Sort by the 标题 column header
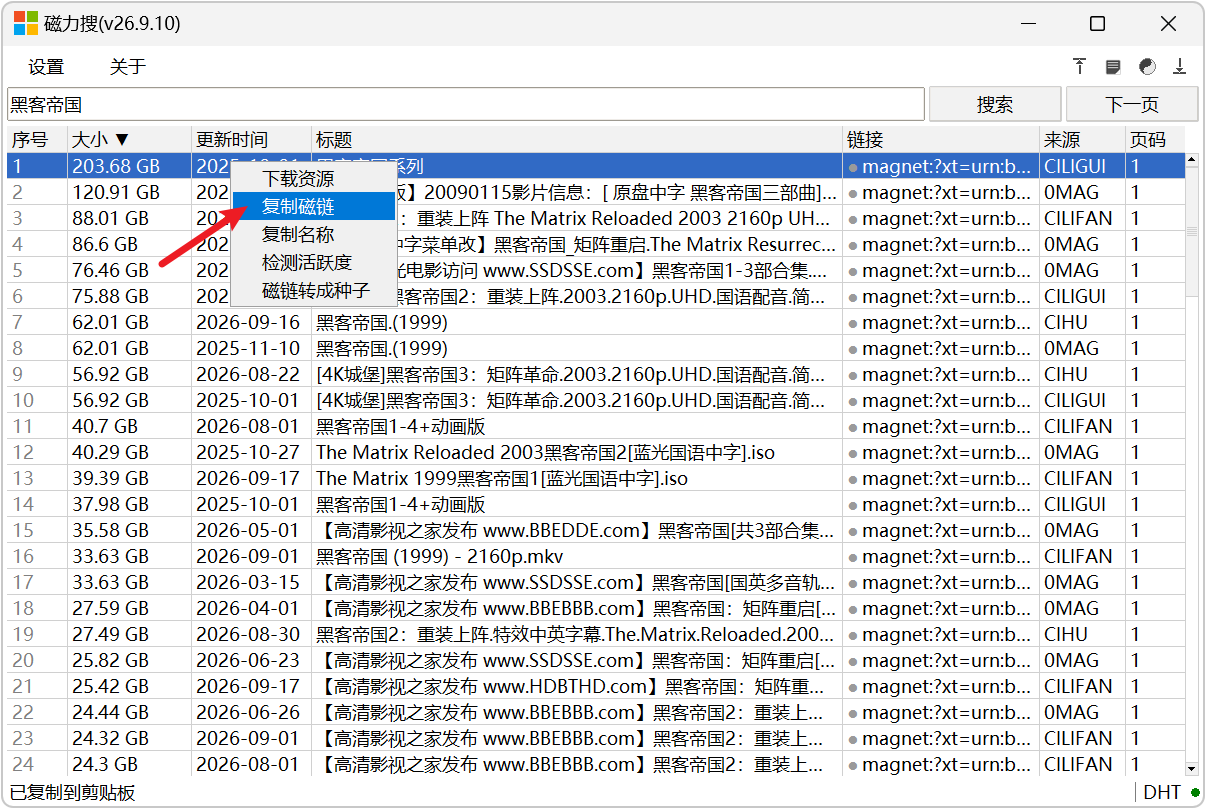The height and width of the screenshot is (809, 1207). [x=577, y=140]
